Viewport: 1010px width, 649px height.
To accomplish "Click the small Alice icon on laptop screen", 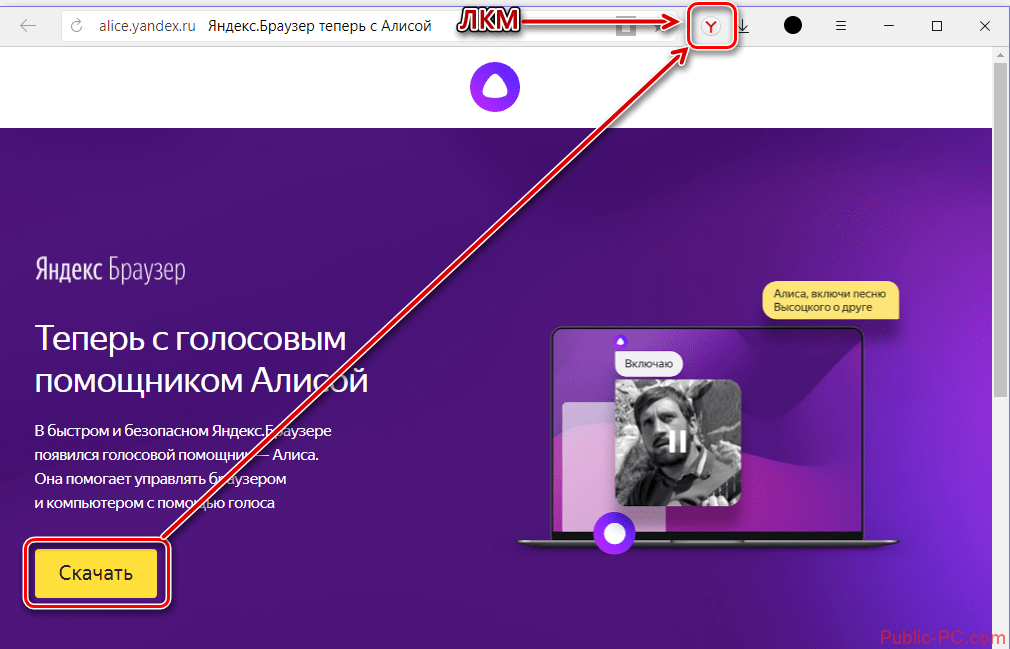I will (620, 341).
